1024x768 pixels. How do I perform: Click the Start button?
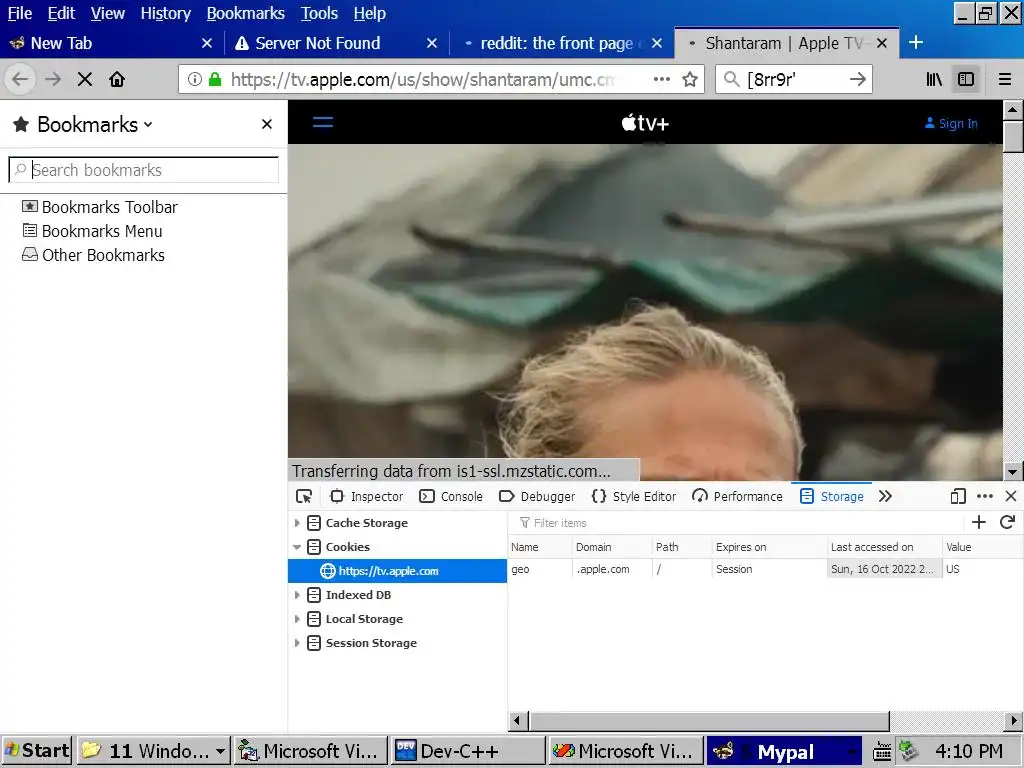click(x=37, y=751)
